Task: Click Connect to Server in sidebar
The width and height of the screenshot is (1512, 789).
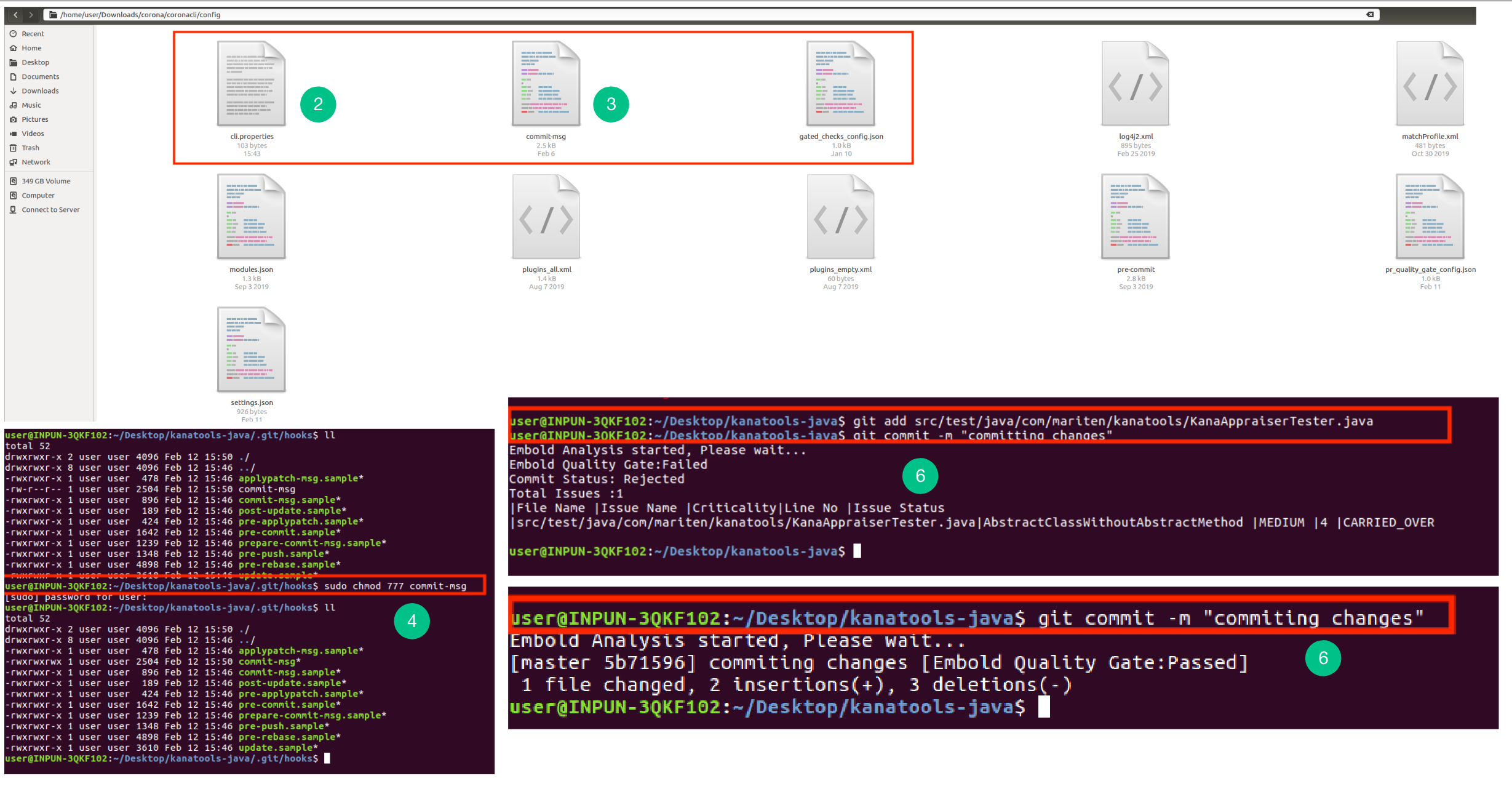Action: pyautogui.click(x=50, y=210)
